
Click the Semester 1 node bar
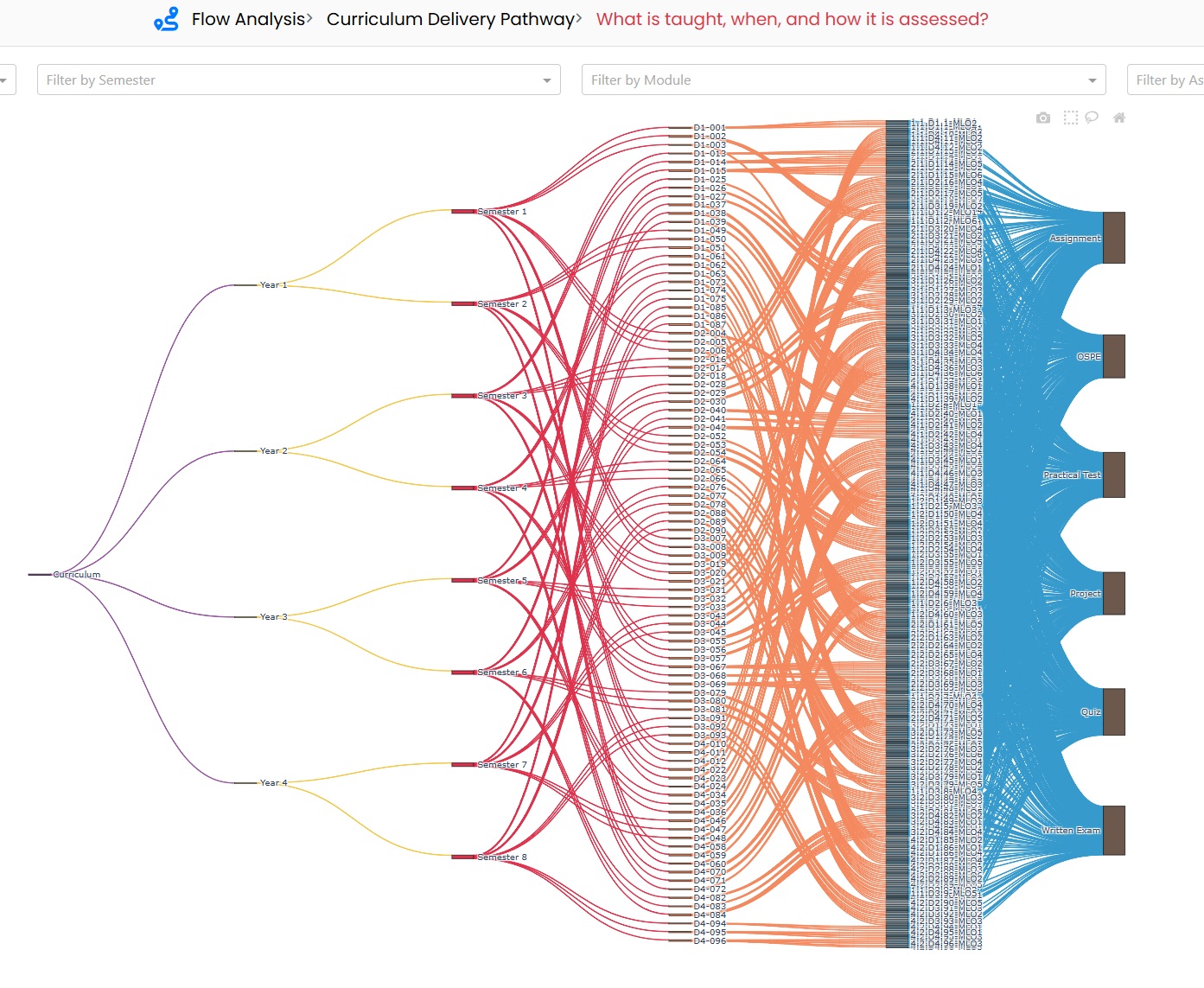464,211
